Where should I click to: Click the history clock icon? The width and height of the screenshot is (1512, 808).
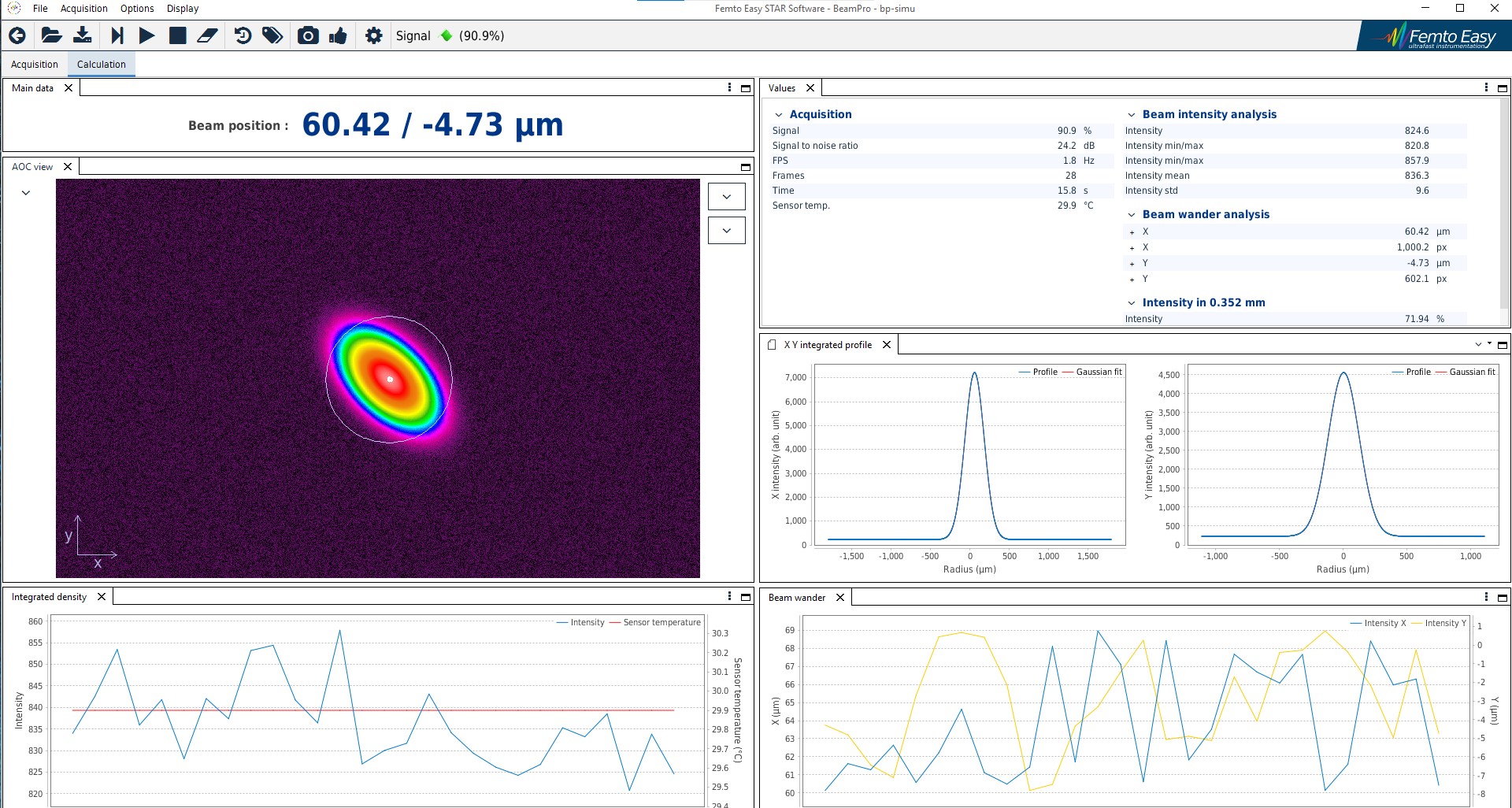243,35
